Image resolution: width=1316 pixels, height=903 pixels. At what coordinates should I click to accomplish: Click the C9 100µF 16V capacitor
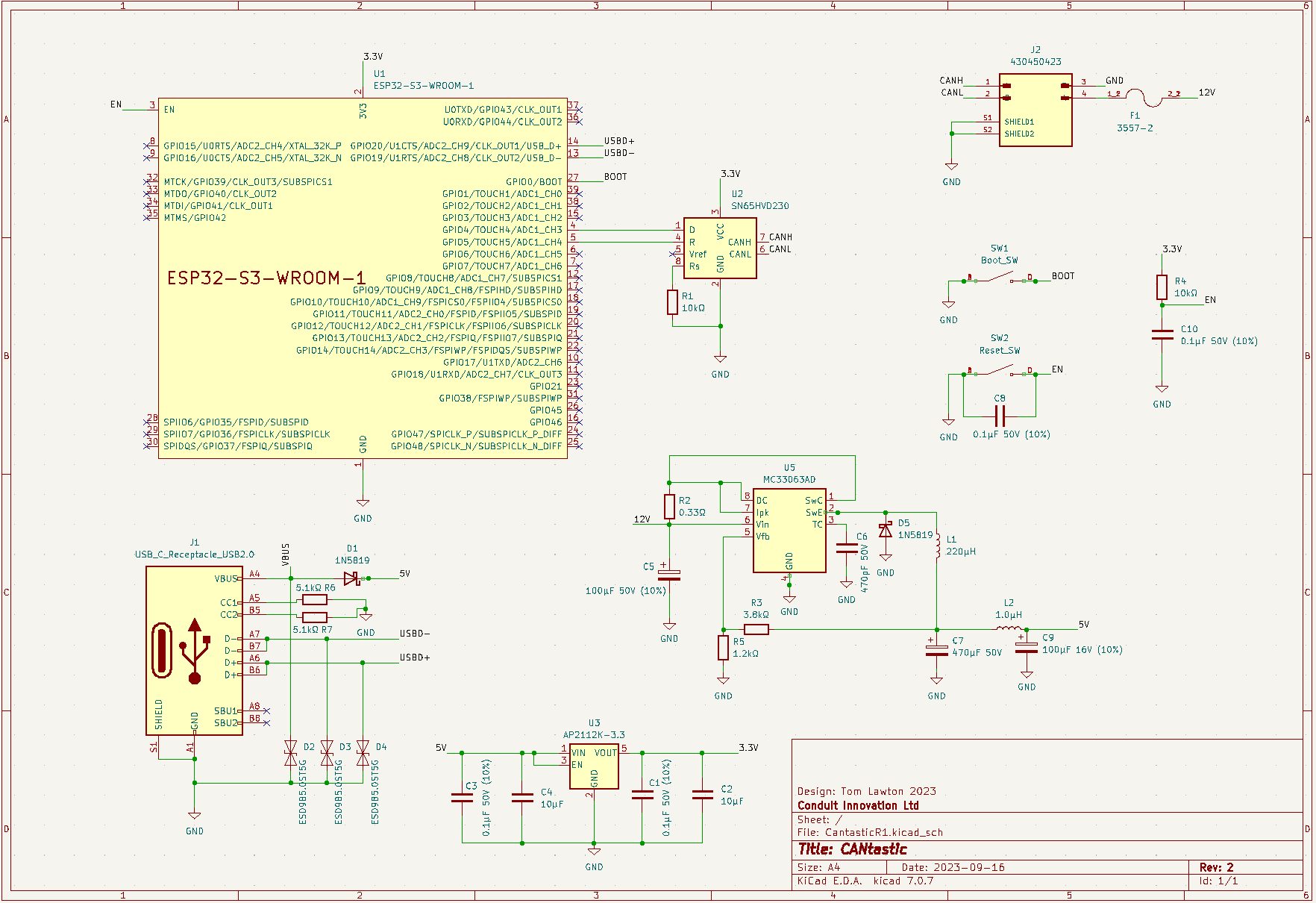click(1027, 646)
